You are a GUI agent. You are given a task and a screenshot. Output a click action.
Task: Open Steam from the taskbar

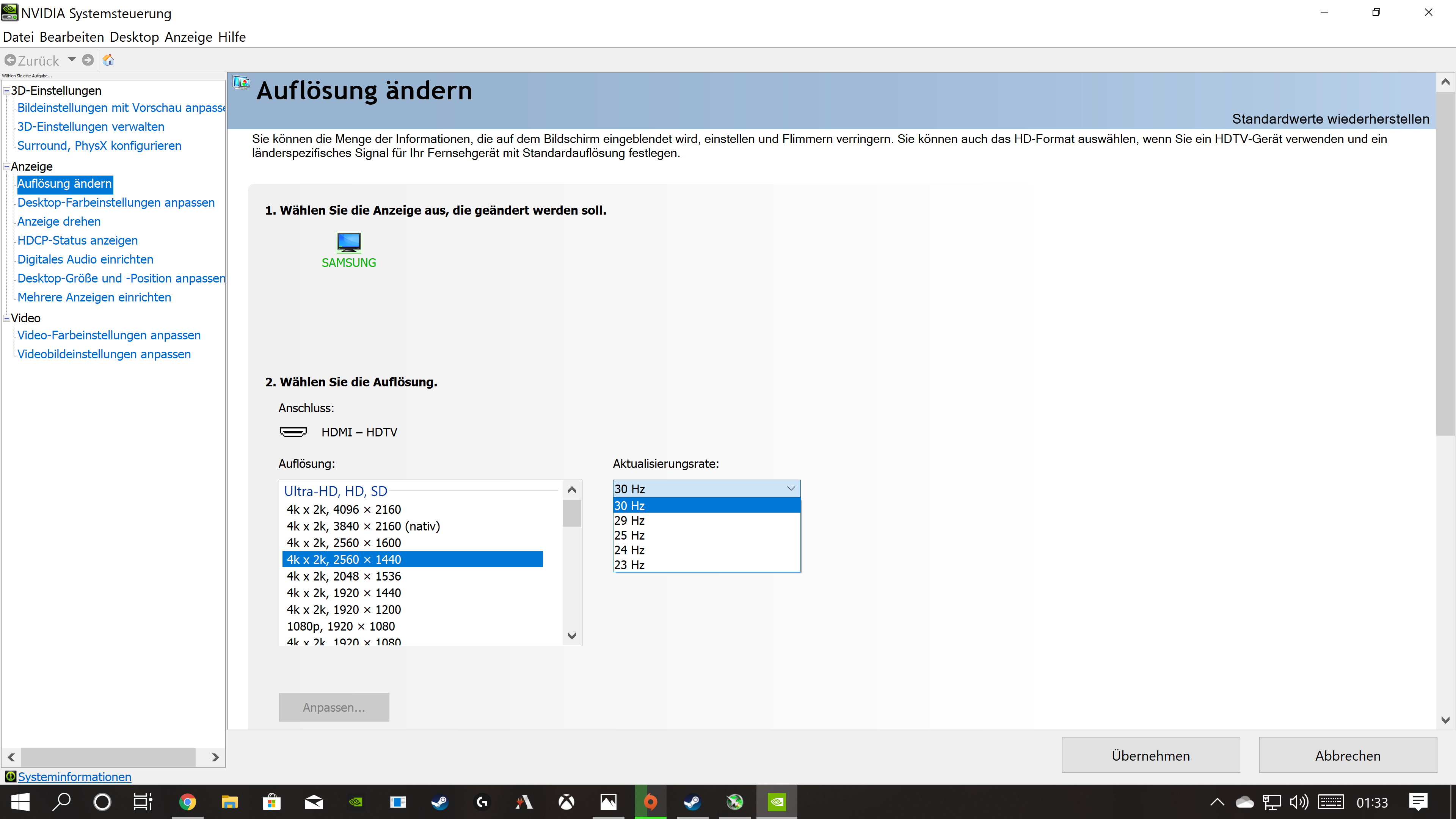click(x=440, y=802)
